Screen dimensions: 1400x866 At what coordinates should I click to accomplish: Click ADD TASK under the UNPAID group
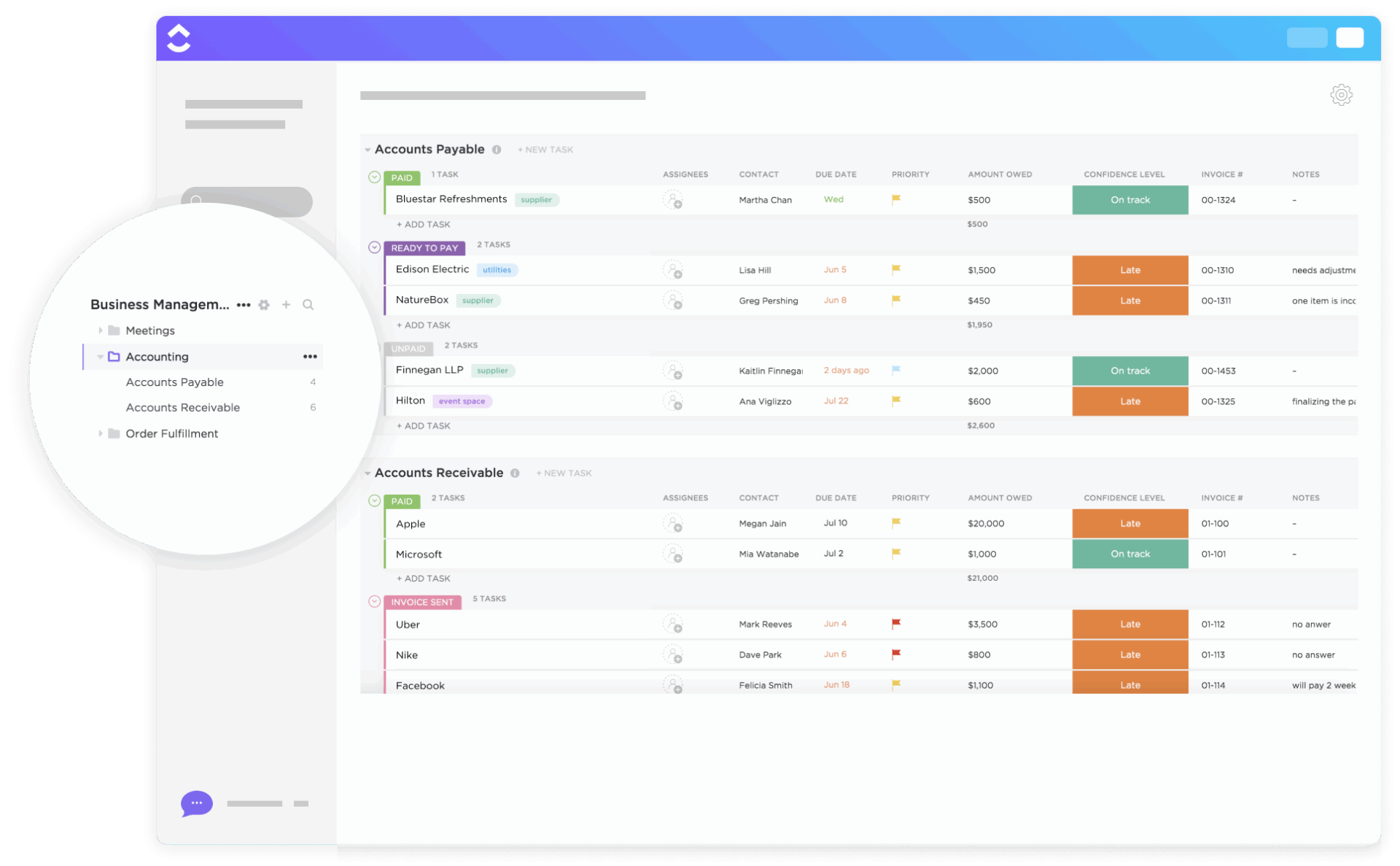click(x=424, y=425)
